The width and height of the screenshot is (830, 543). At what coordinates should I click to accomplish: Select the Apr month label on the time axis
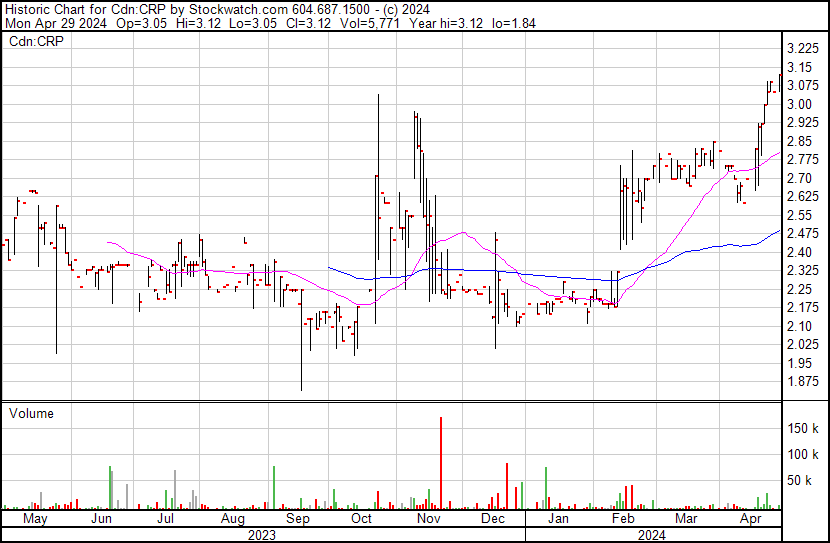click(x=750, y=520)
